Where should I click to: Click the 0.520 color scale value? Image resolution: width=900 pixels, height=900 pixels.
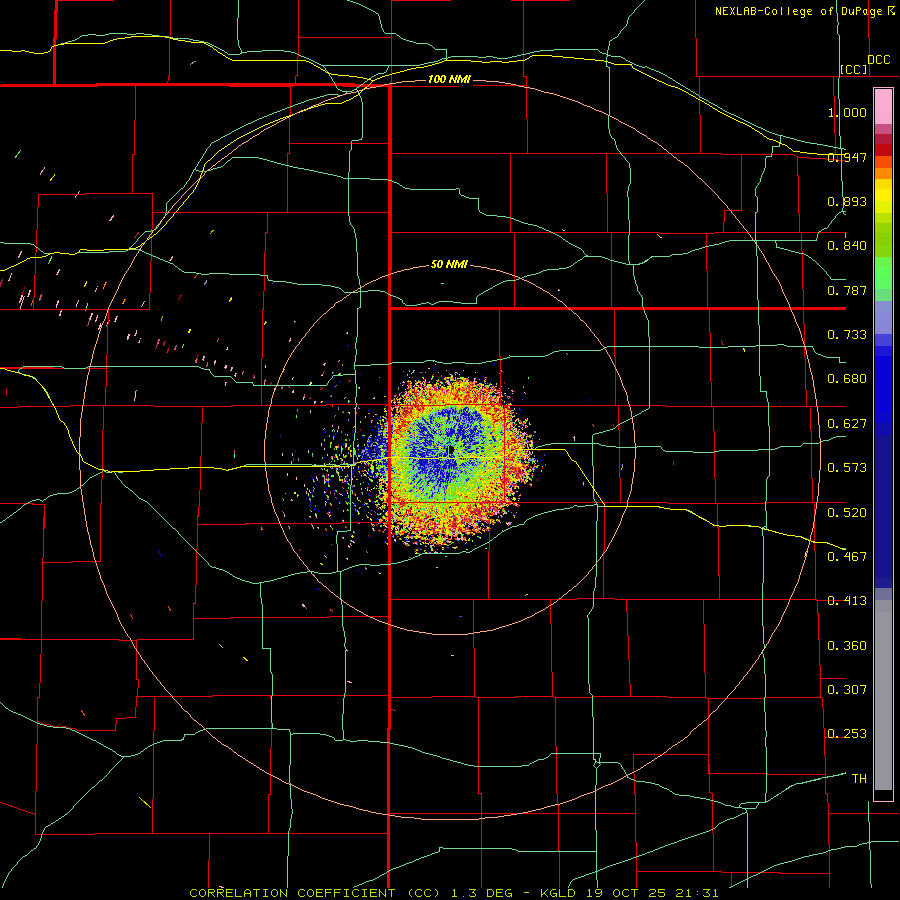coord(847,512)
